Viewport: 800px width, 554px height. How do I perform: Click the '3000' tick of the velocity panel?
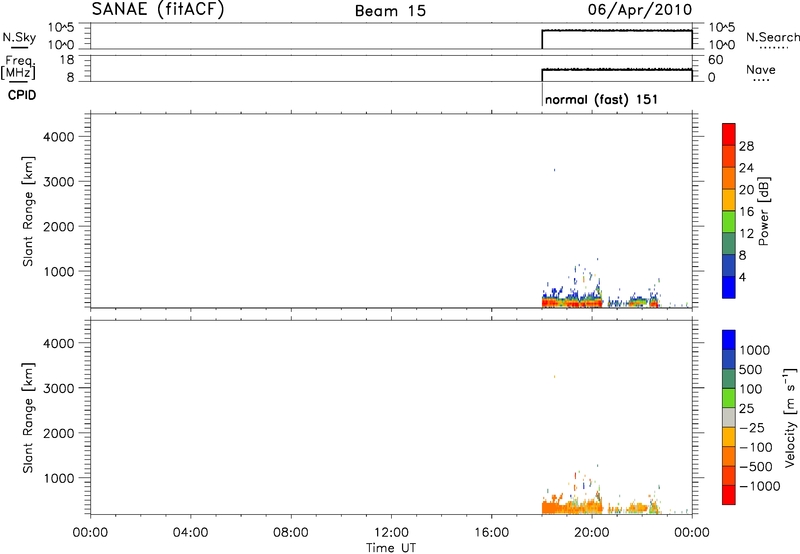click(x=59, y=388)
